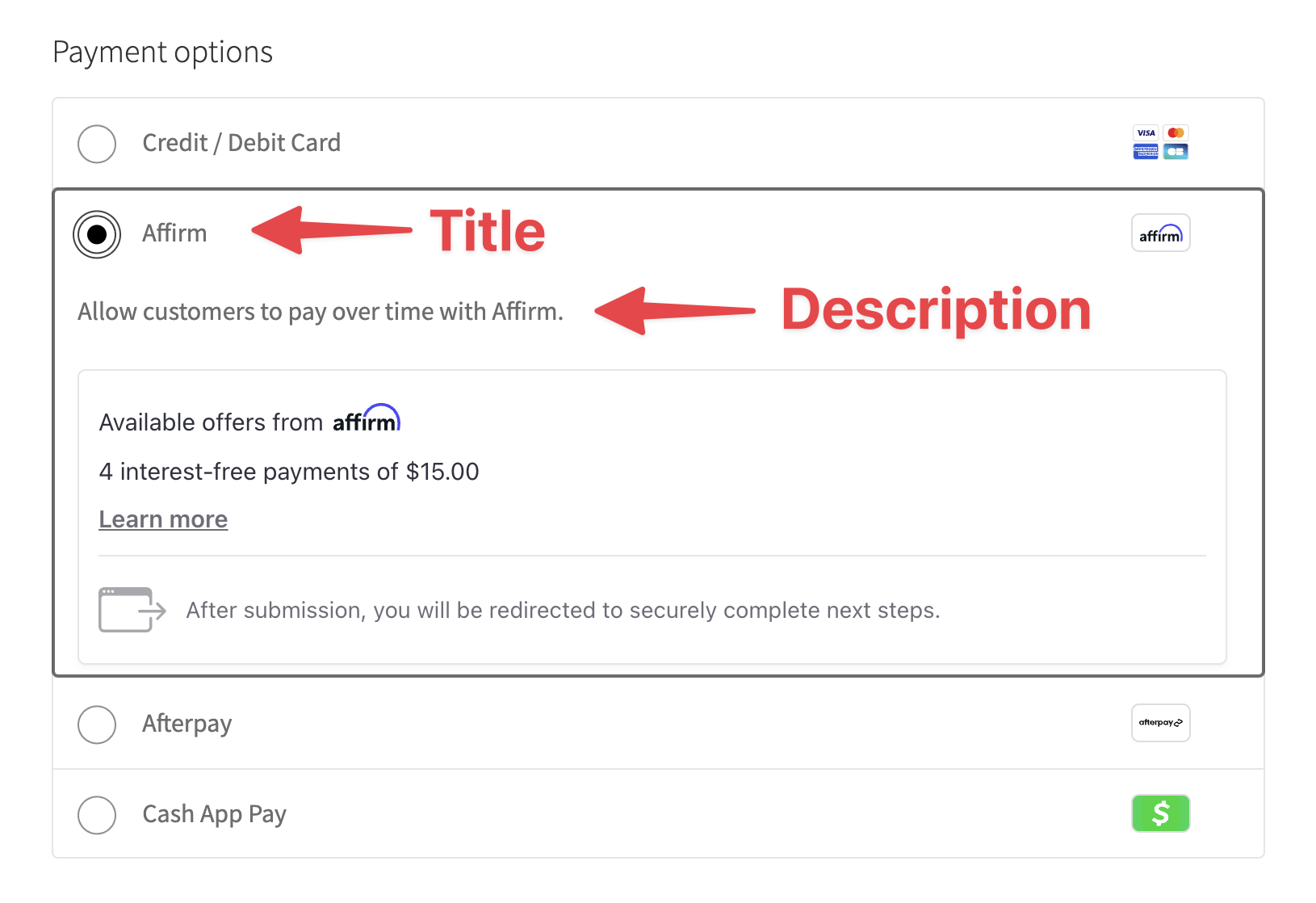Click the American Express icon
This screenshot has height=903, width=1316.
coord(1146,152)
